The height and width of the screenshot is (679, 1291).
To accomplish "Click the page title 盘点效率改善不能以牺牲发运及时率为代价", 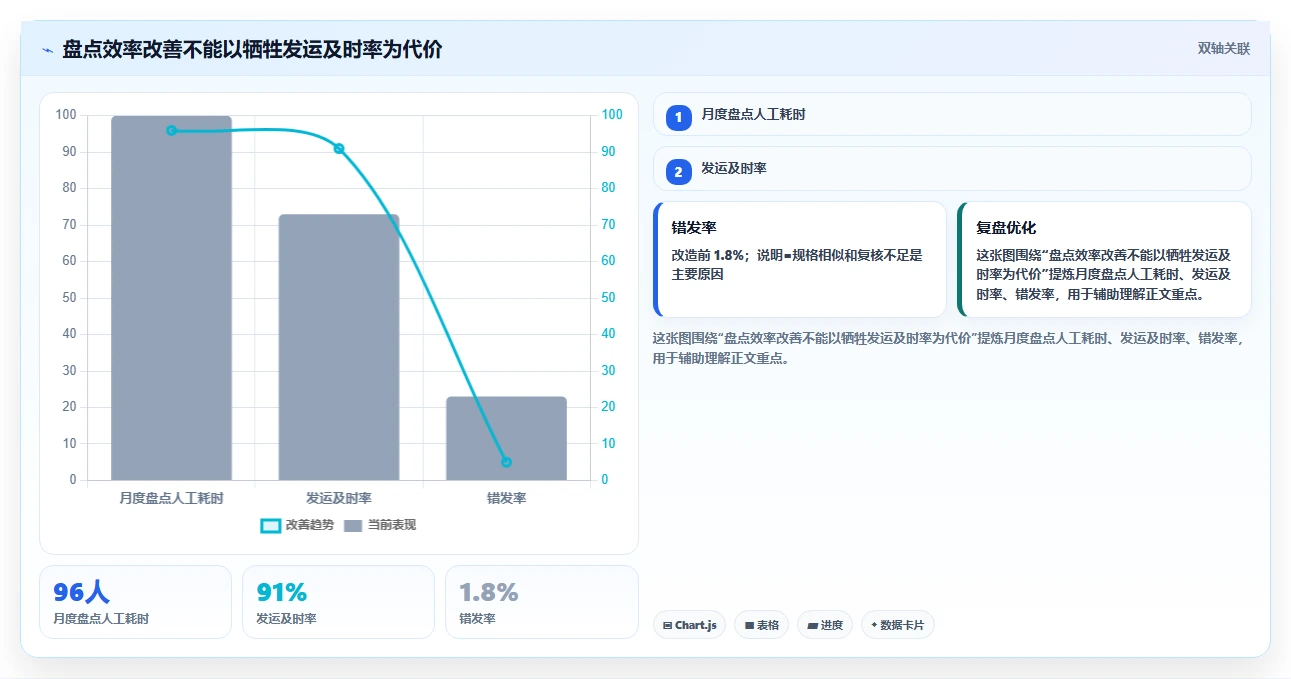I will tap(252, 50).
